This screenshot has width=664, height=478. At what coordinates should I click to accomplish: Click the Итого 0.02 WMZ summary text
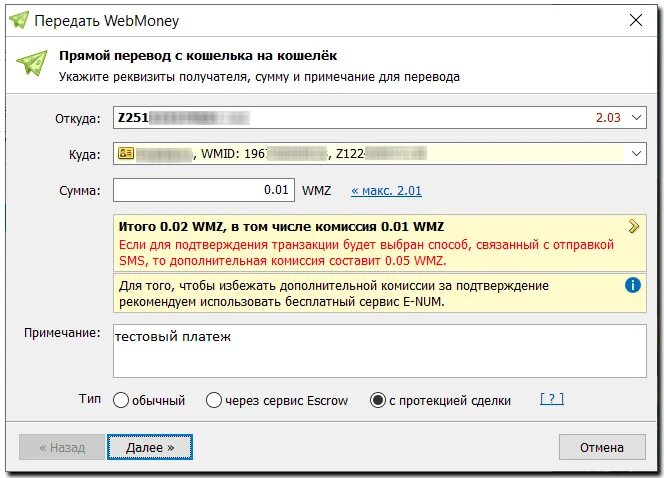(281, 227)
